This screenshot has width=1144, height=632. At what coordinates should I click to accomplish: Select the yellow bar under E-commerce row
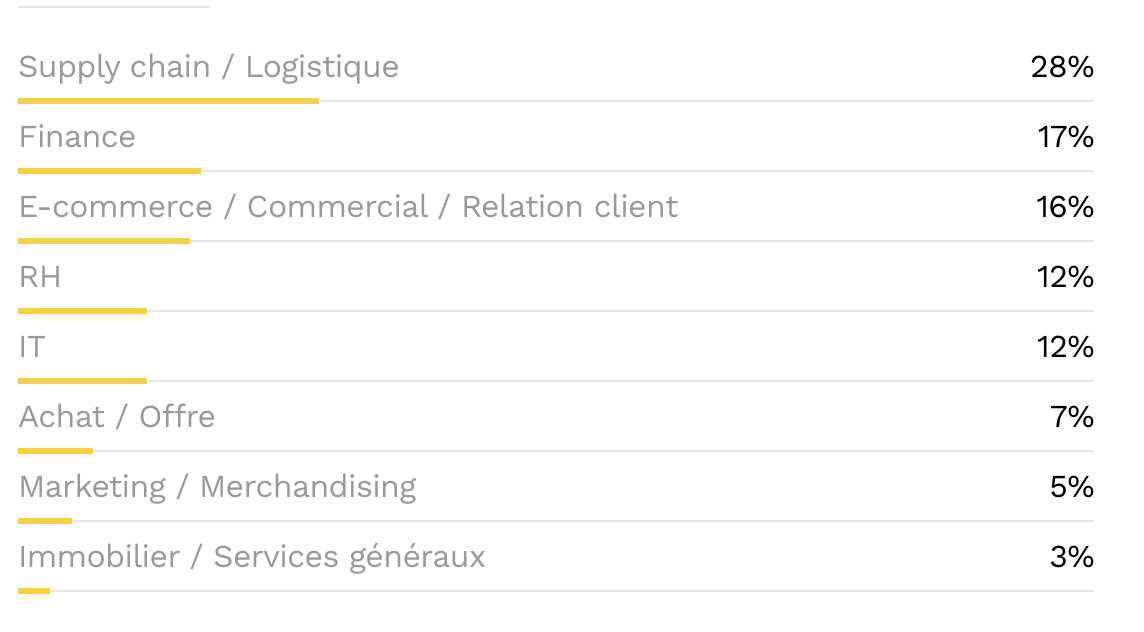coord(104,241)
